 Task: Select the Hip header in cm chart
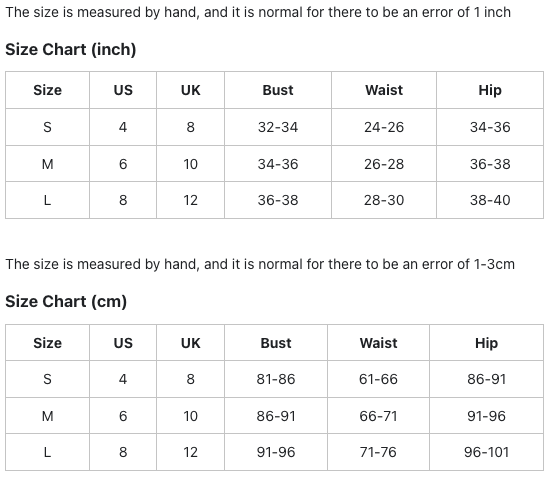pyautogui.click(x=486, y=343)
